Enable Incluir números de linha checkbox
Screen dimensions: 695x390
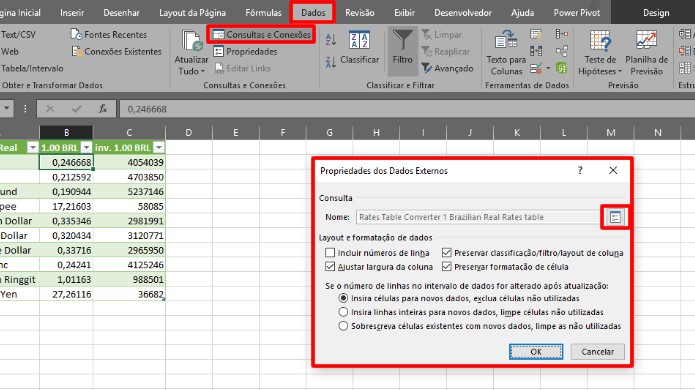[330, 253]
